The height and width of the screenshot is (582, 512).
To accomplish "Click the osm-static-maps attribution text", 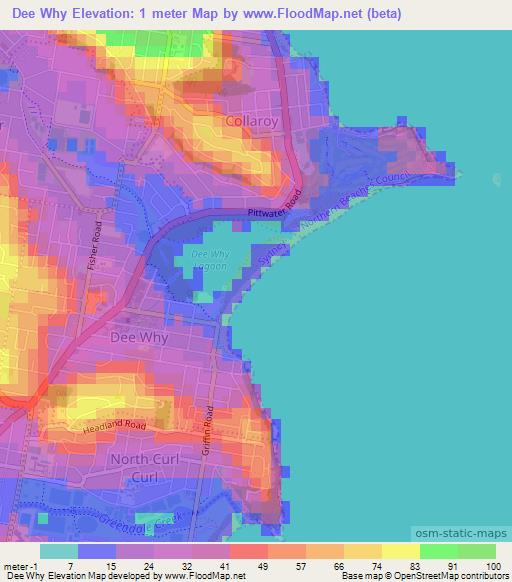I will [461, 533].
